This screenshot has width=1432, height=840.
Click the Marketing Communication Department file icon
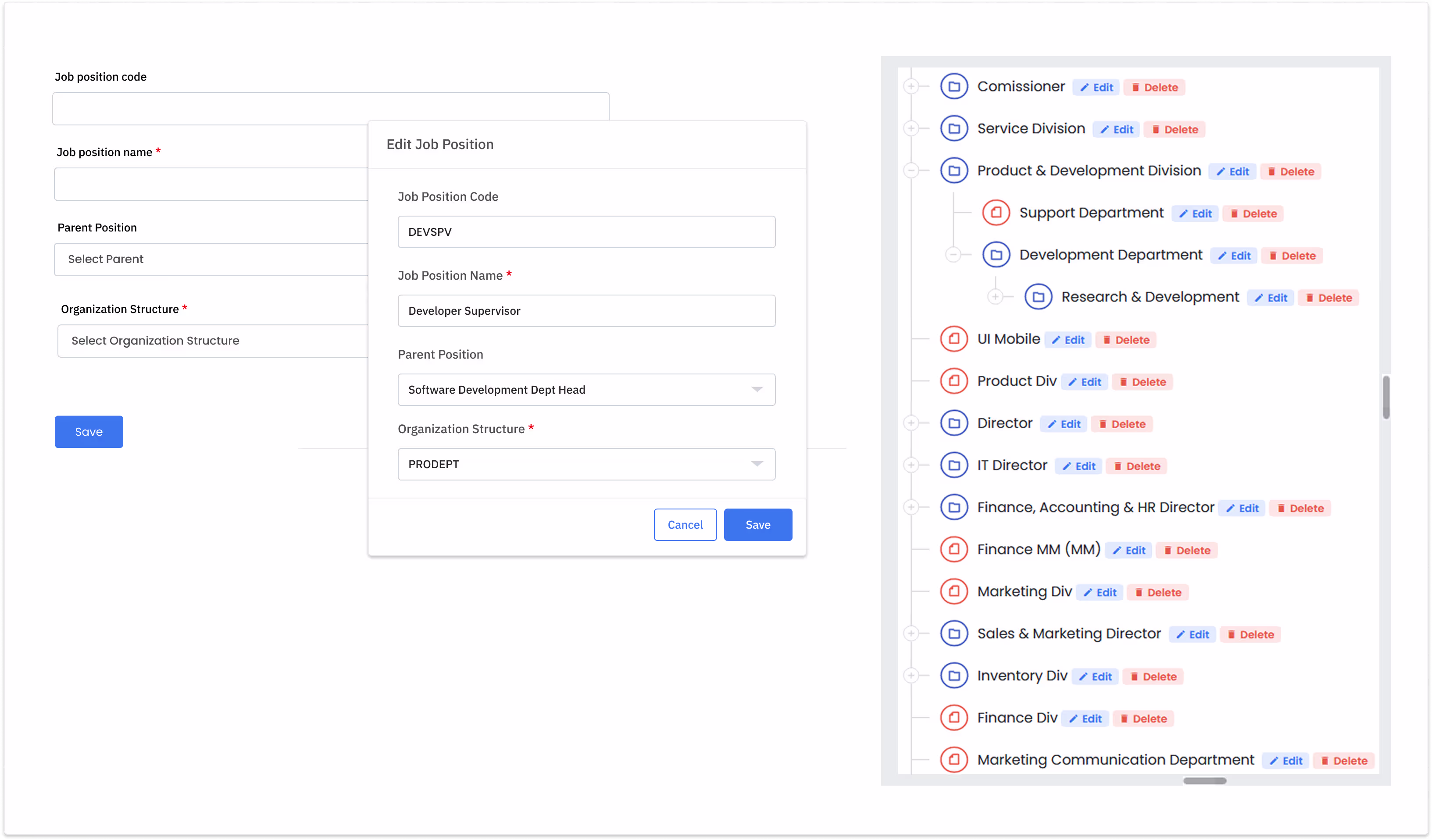pyautogui.click(x=954, y=759)
